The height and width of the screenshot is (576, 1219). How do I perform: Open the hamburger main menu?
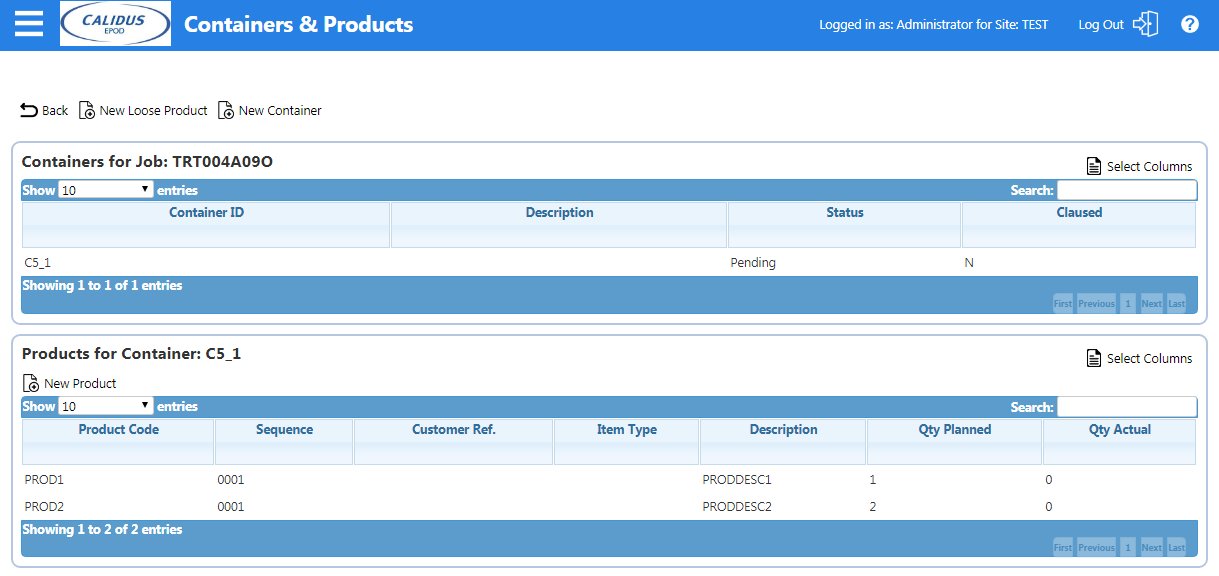click(x=29, y=24)
